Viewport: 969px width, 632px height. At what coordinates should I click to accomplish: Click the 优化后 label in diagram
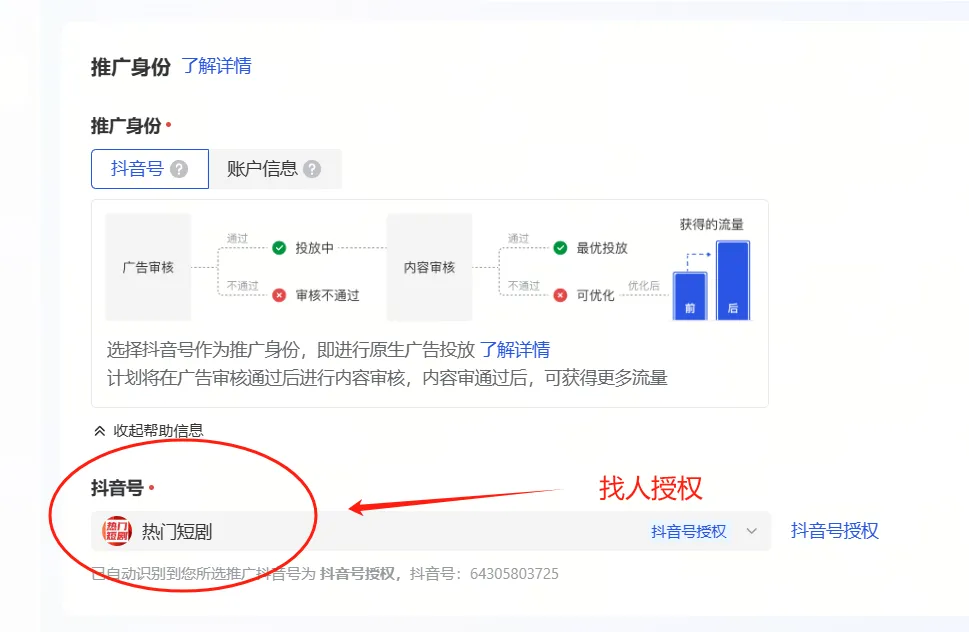click(x=643, y=285)
